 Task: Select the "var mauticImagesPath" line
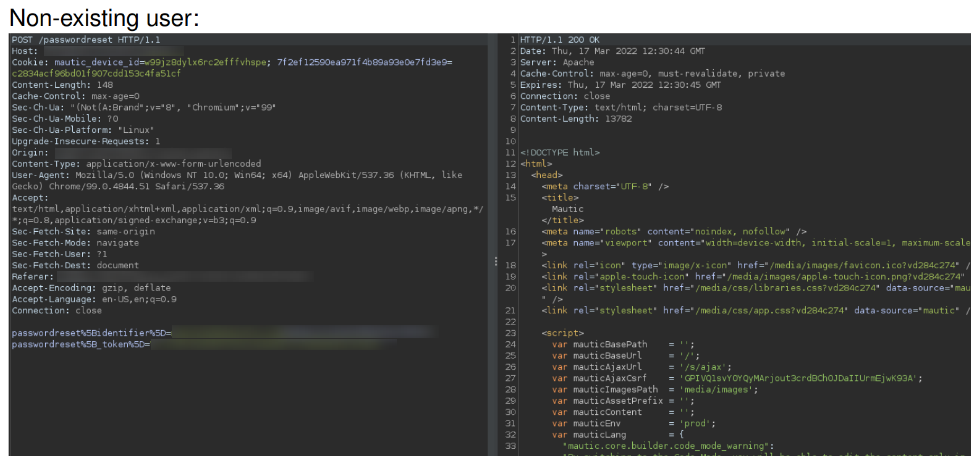tap(655, 389)
